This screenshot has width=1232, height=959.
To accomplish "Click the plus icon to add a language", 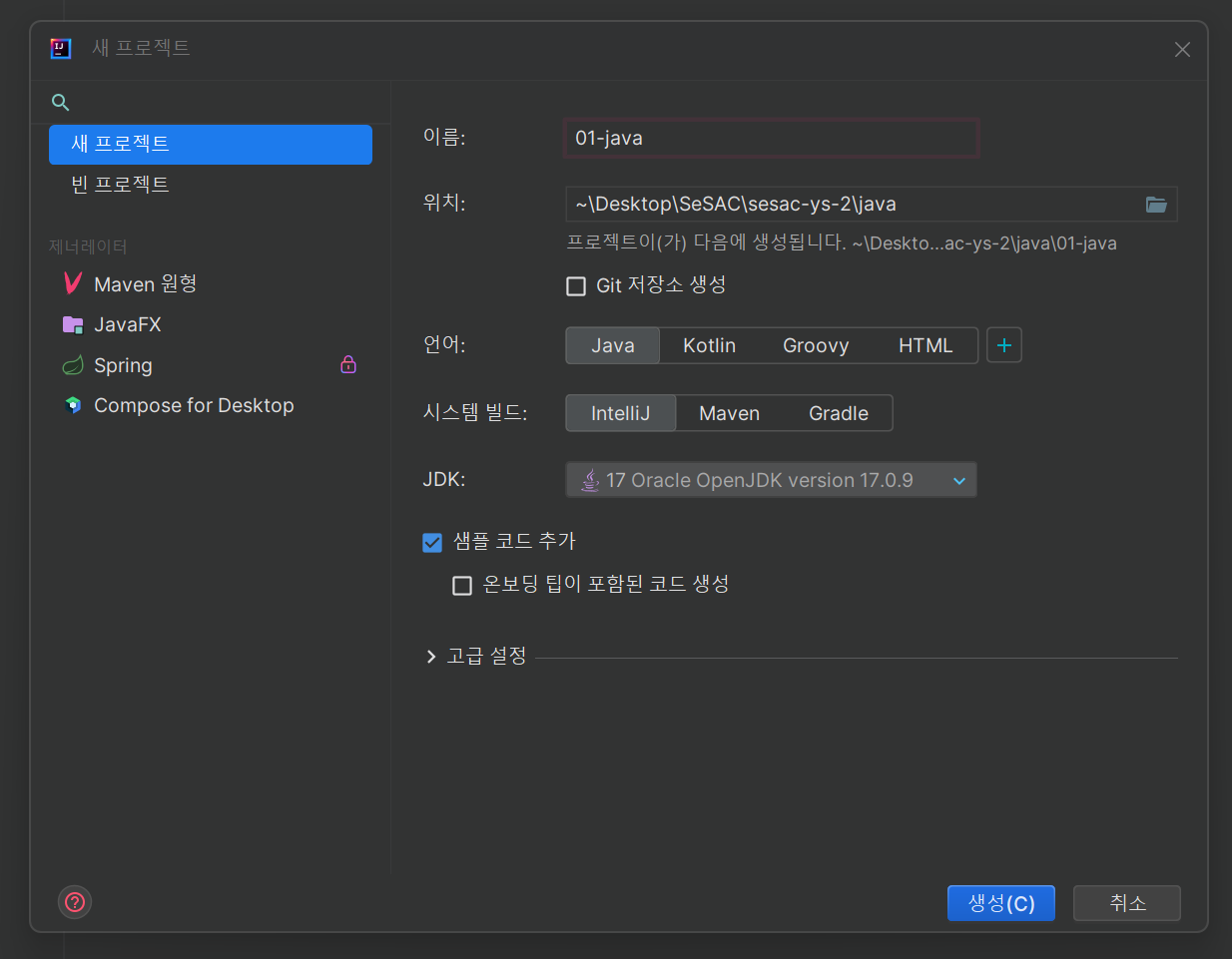I will (x=1003, y=344).
